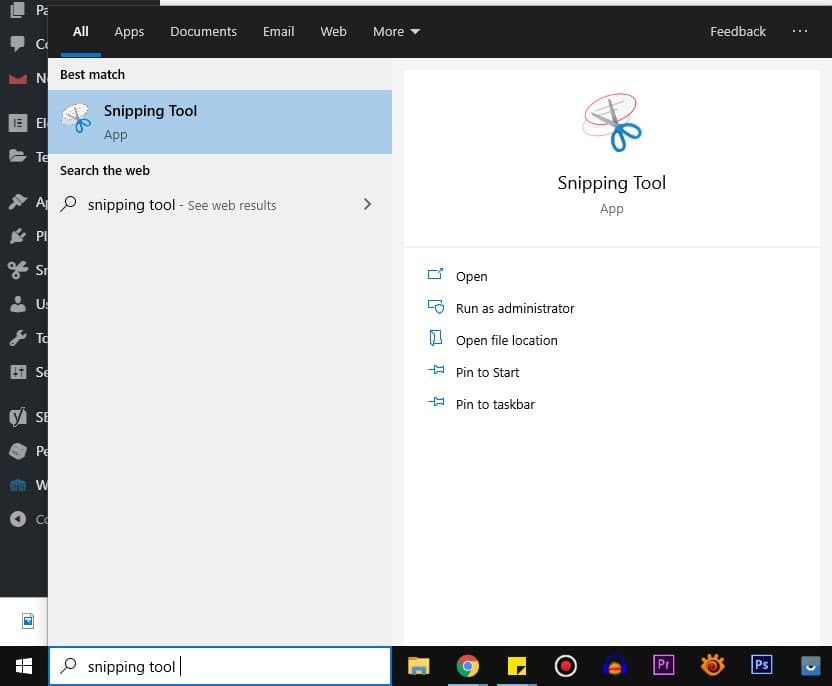Click the Open action icon
Image resolution: width=832 pixels, height=686 pixels.
pos(435,274)
